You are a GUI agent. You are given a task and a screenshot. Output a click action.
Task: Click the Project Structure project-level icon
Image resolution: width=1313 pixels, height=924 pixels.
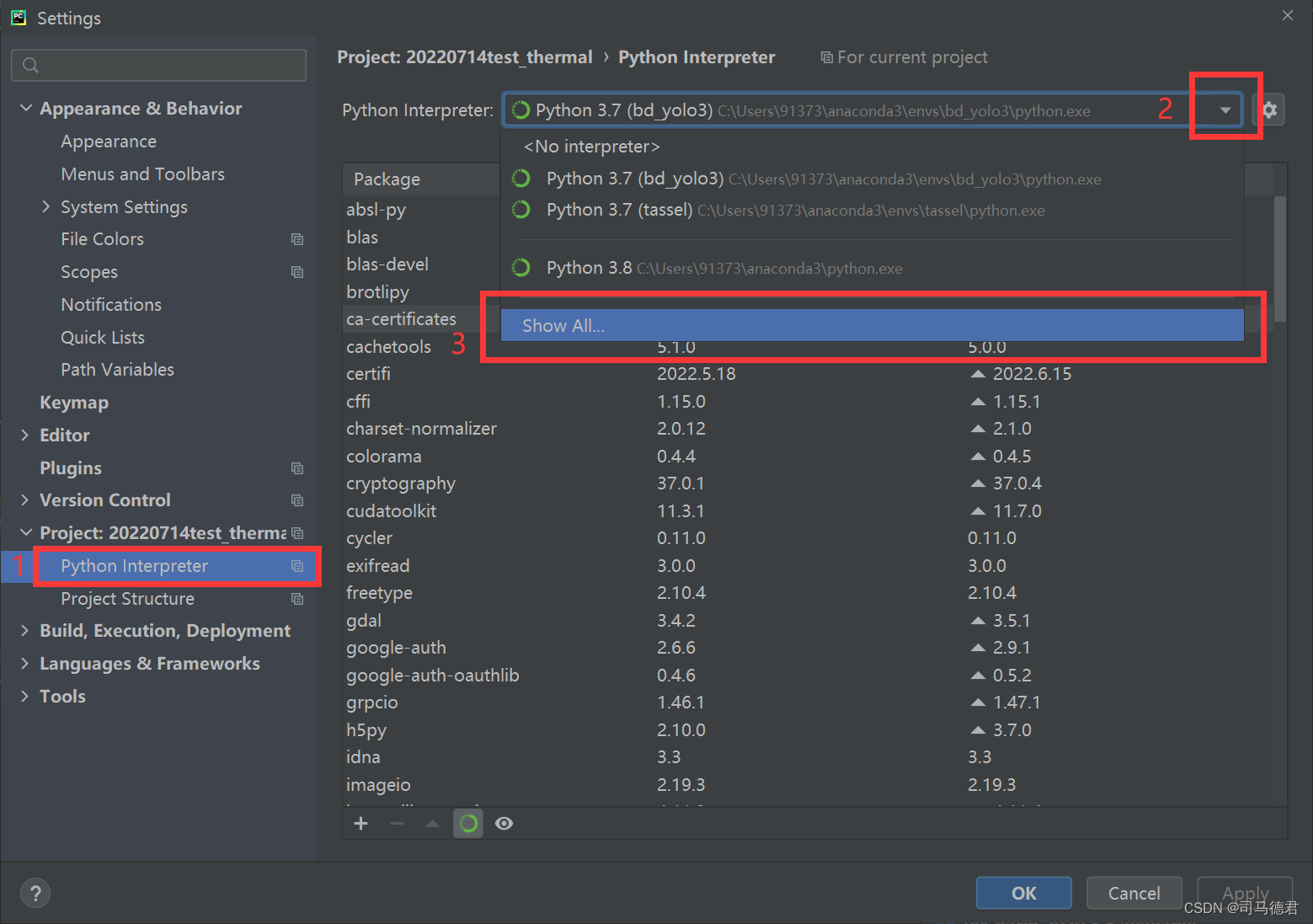297,599
